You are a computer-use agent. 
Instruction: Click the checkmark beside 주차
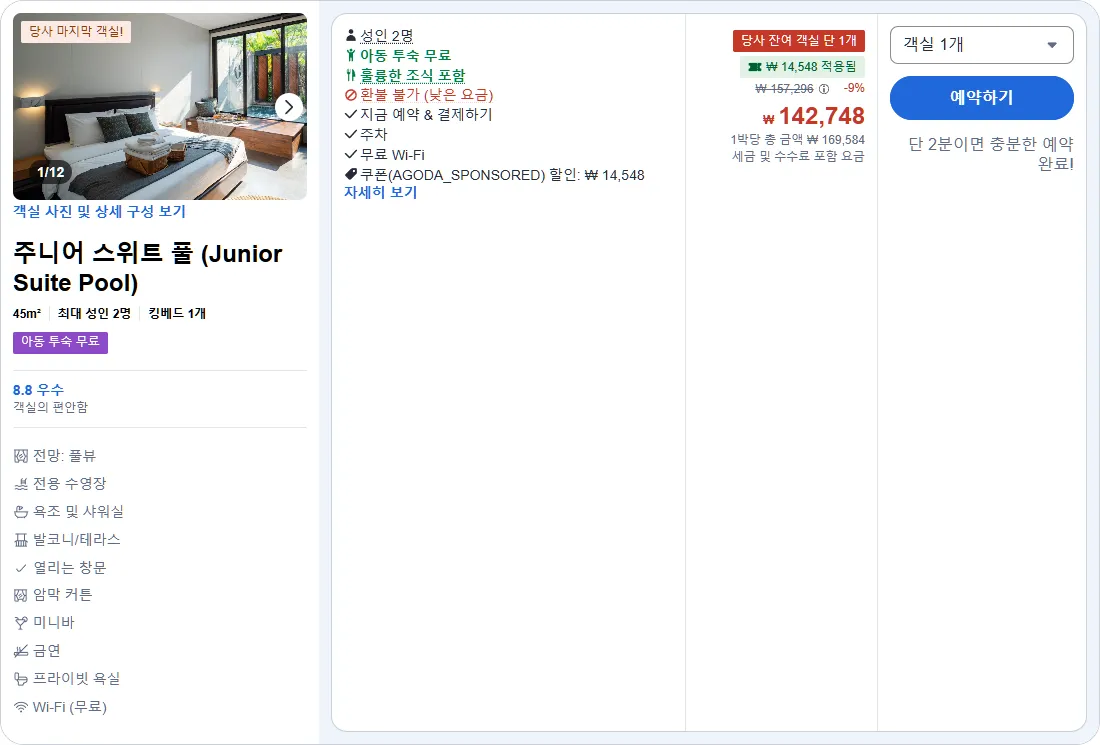click(351, 134)
